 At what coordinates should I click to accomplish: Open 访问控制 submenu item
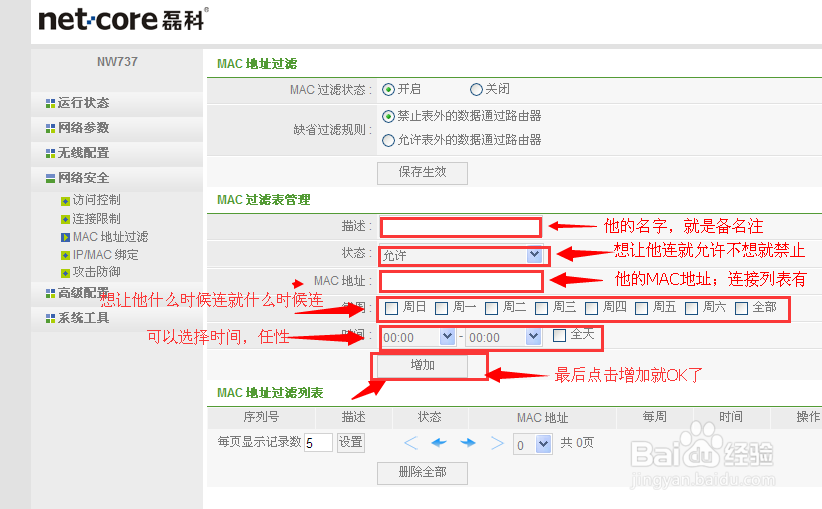[x=96, y=200]
